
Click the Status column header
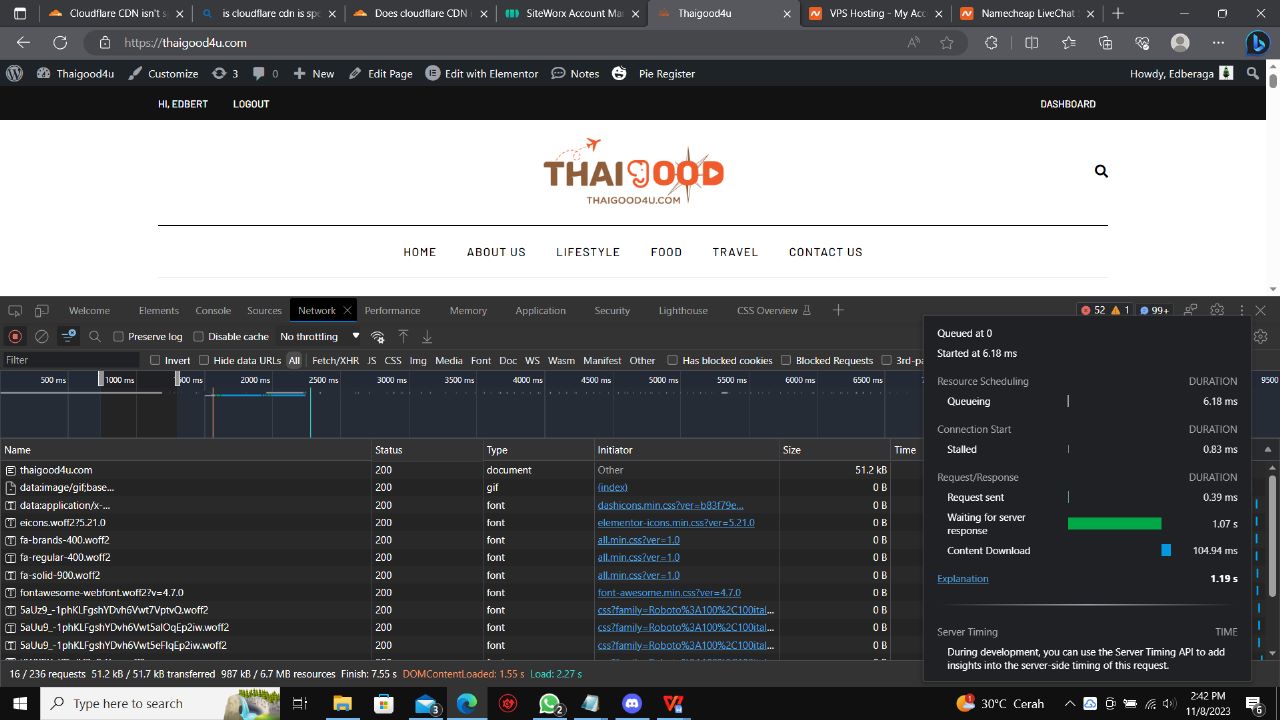(x=428, y=450)
